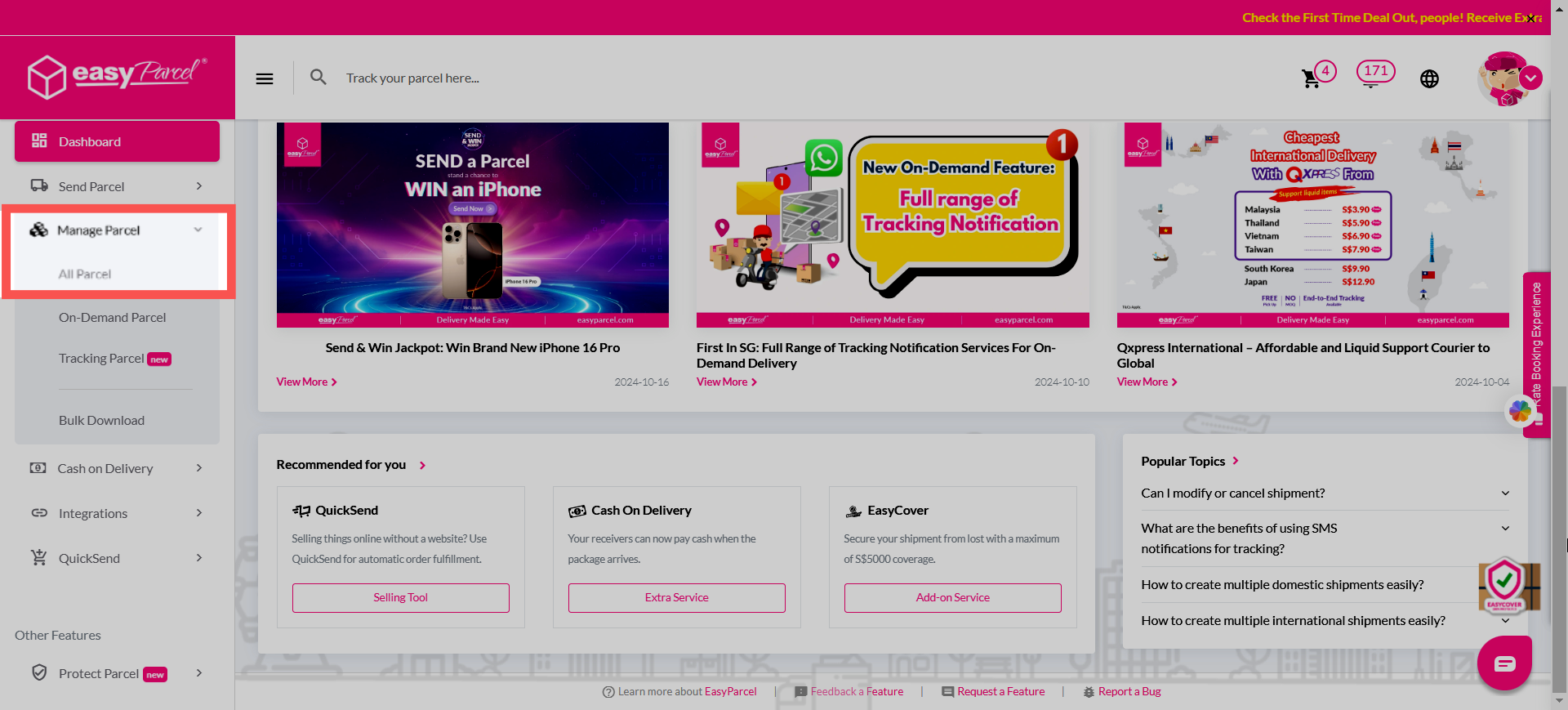The height and width of the screenshot is (710, 1568).
Task: Open the Qxpress International Delivery banner
Action: tap(1313, 225)
